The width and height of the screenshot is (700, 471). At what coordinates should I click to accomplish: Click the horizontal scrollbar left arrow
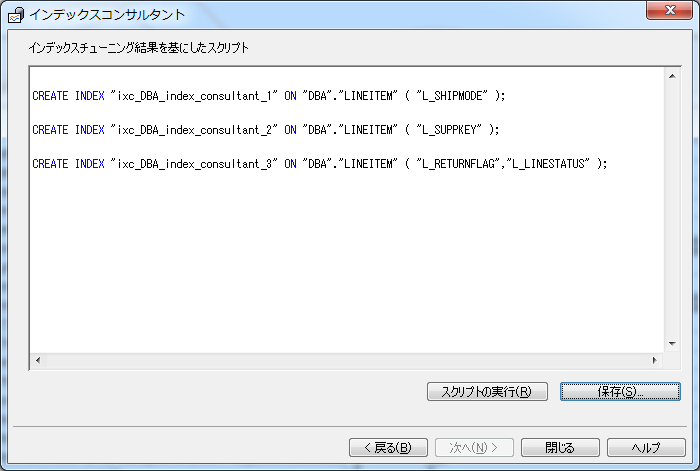[38, 360]
